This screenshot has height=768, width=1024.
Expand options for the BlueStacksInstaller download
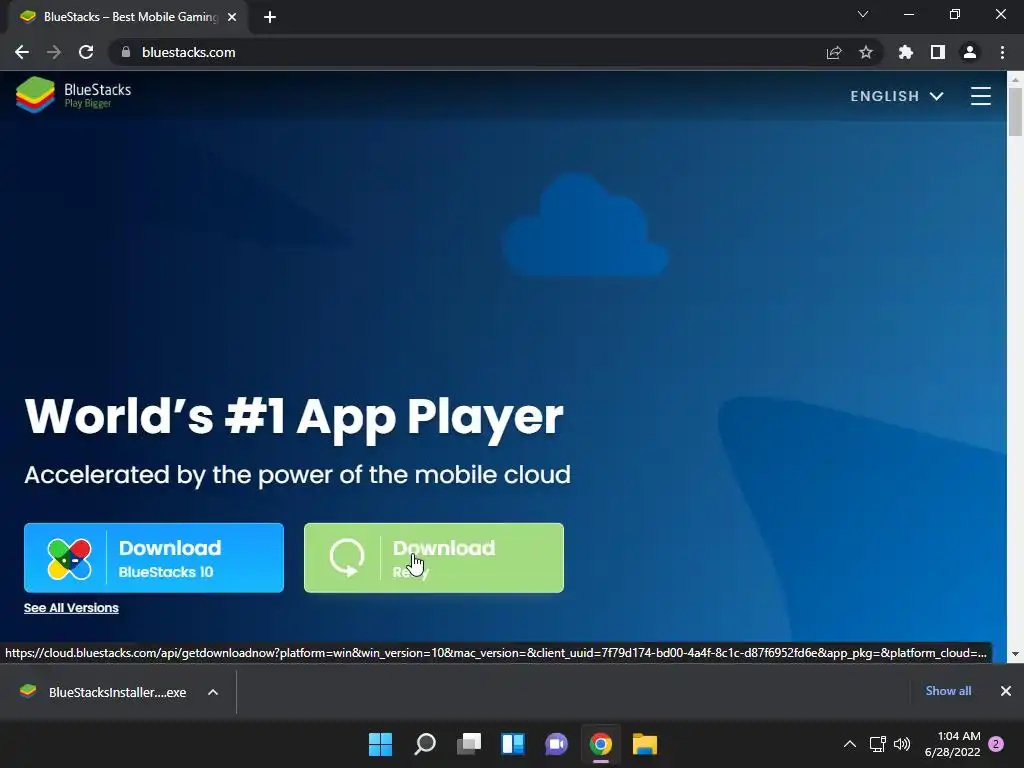pyautogui.click(x=213, y=692)
